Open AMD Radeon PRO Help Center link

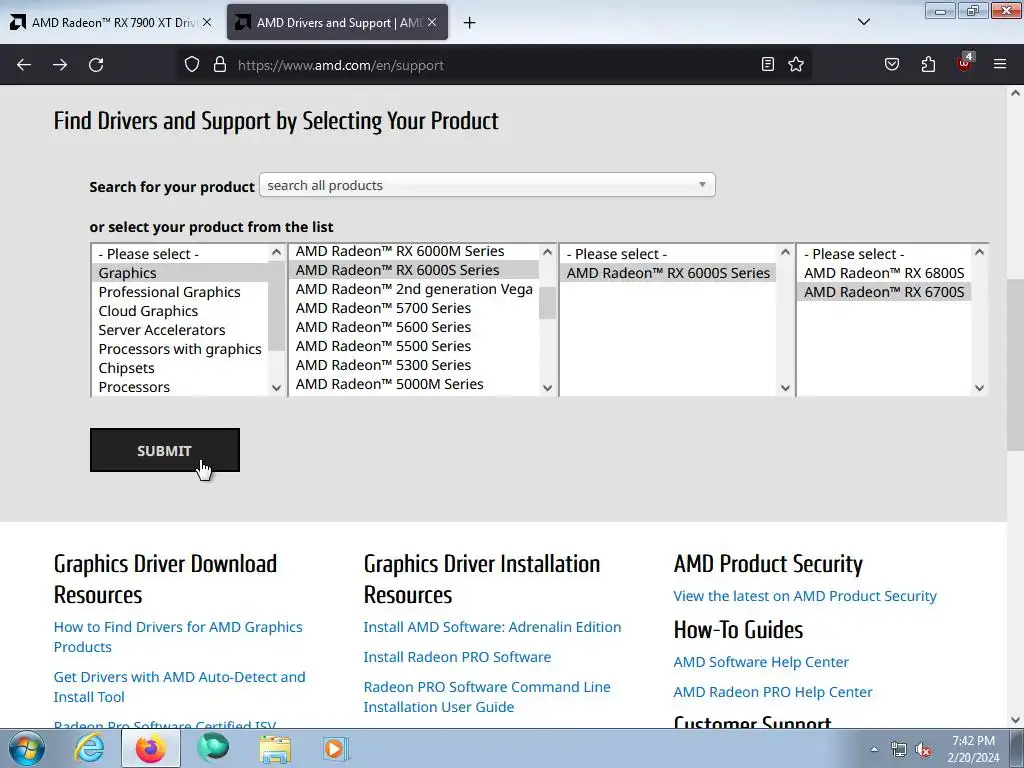773,692
